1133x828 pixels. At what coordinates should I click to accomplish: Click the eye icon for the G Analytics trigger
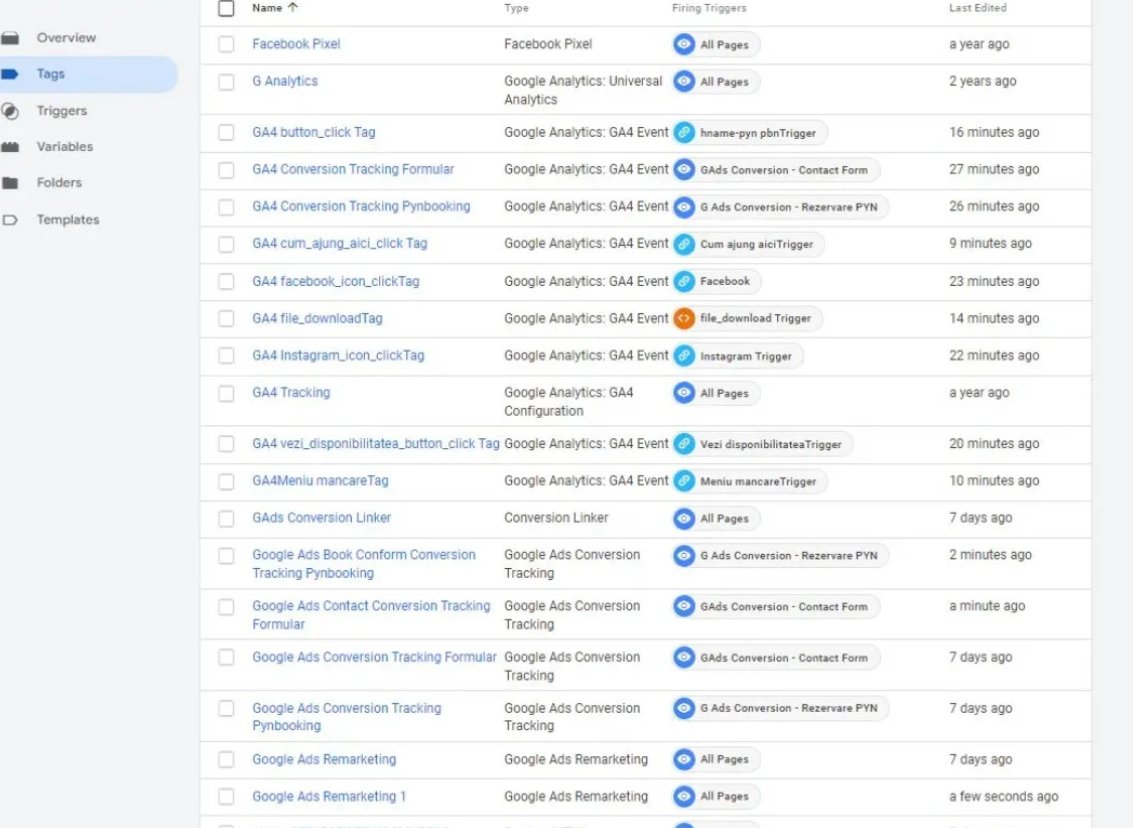click(x=684, y=82)
